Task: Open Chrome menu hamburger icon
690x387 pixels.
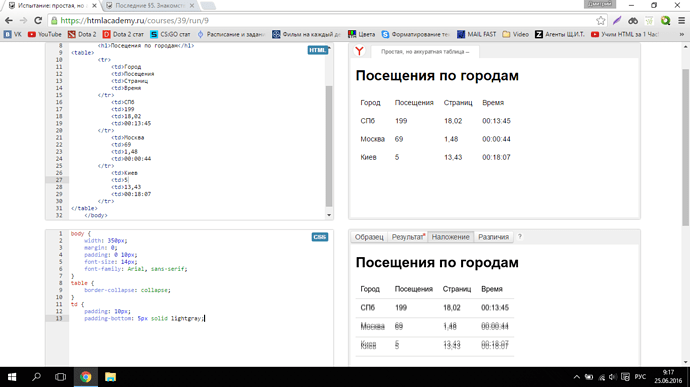Action: (x=681, y=21)
